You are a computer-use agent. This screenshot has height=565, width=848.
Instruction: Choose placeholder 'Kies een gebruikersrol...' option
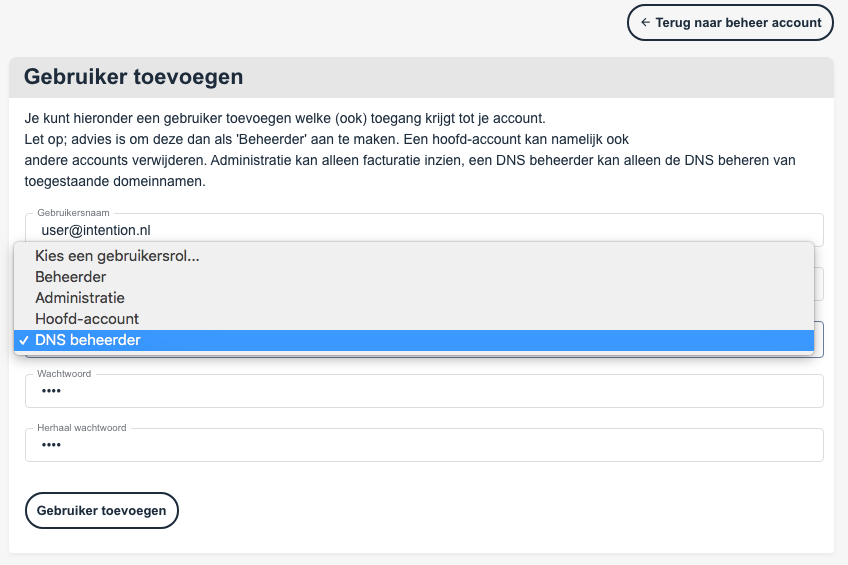pyautogui.click(x=414, y=256)
